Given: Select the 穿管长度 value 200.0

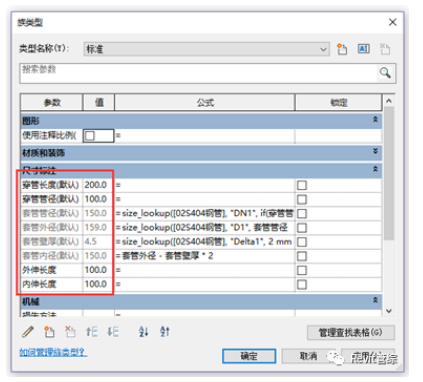Looking at the screenshot, I should click(99, 185).
